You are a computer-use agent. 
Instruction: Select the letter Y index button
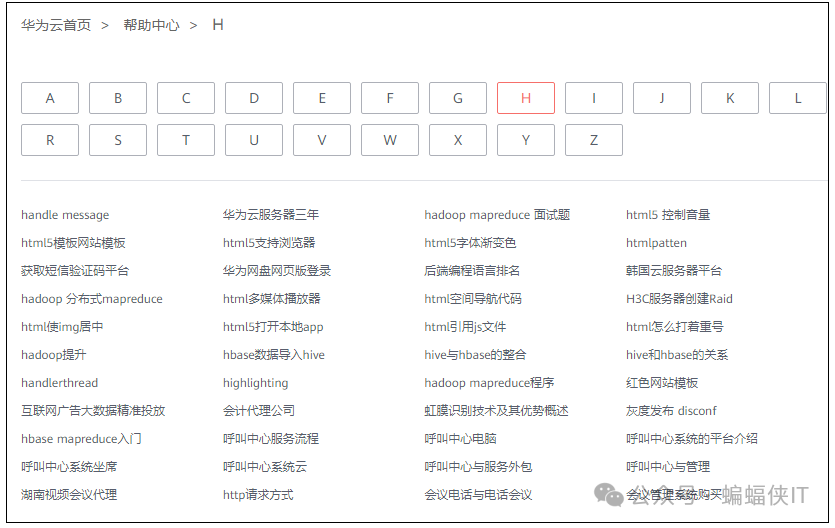click(x=526, y=140)
